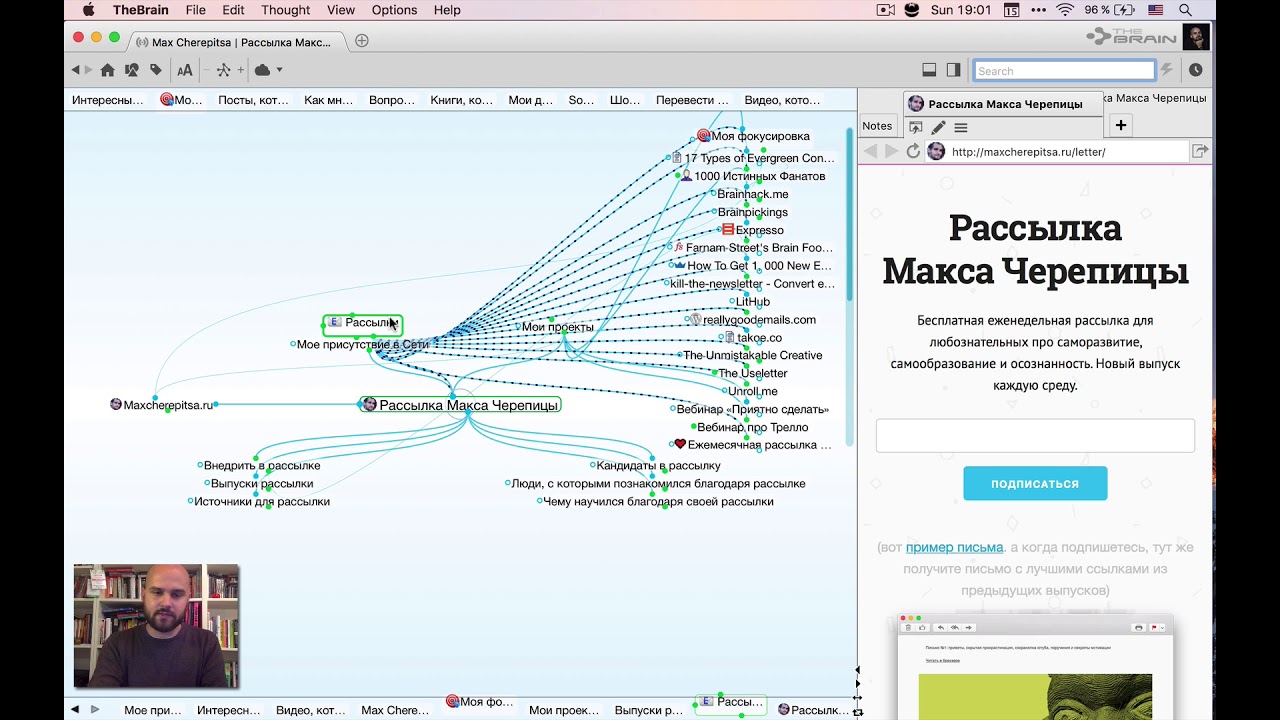Viewport: 1280px width, 720px height.
Task: Toggle the side panel layout
Action: [953, 70]
